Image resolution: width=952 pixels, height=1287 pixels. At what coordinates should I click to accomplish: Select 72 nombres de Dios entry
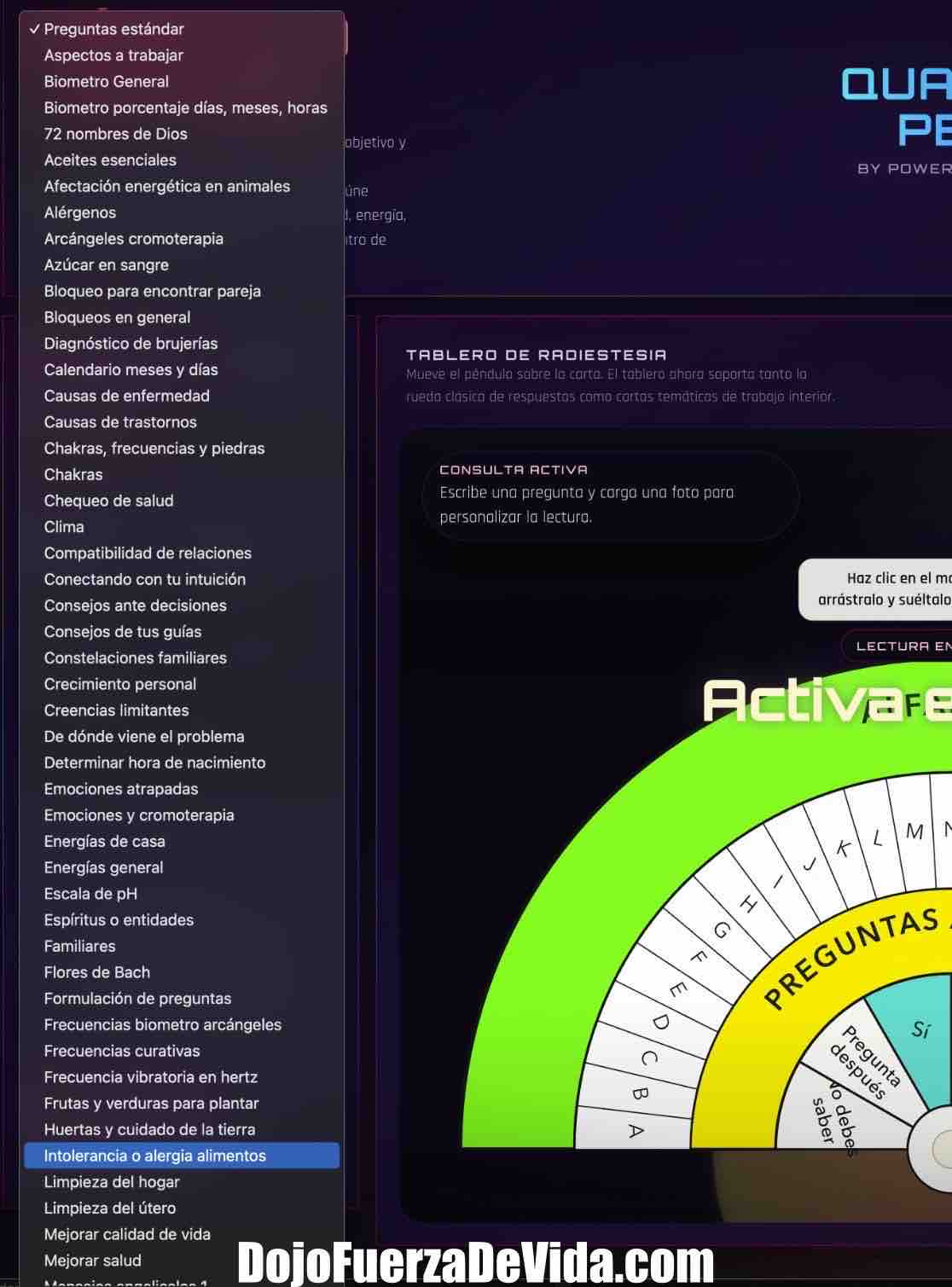[182, 134]
